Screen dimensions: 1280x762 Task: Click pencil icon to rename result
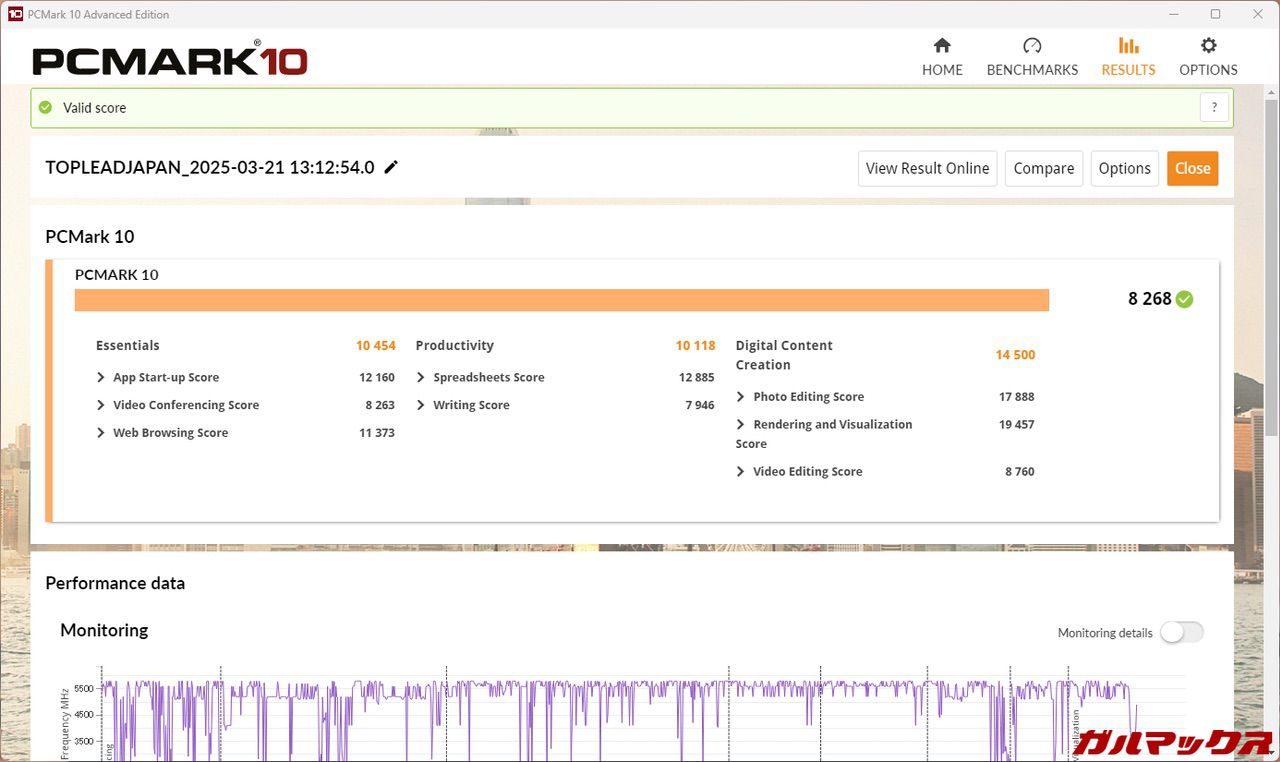point(391,167)
